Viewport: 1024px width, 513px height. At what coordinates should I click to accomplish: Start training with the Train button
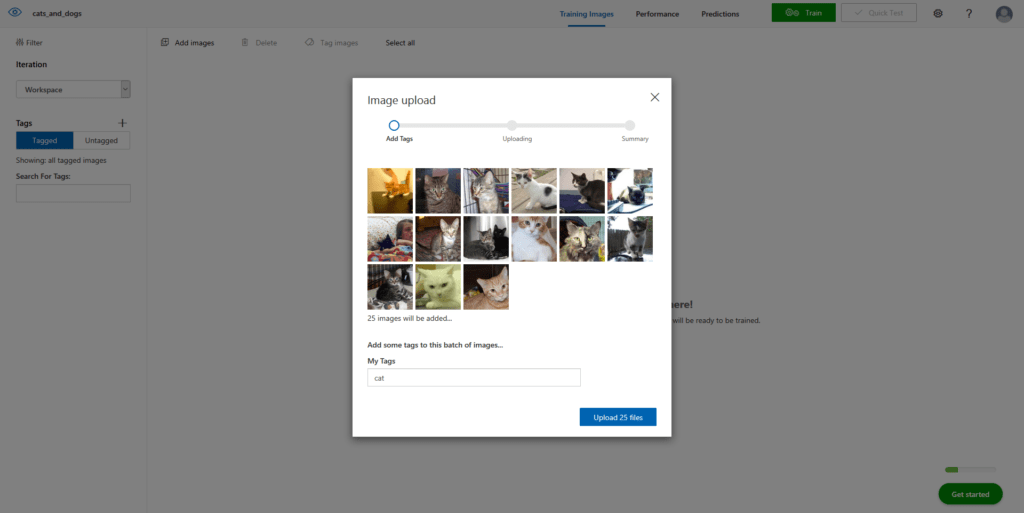pos(803,12)
